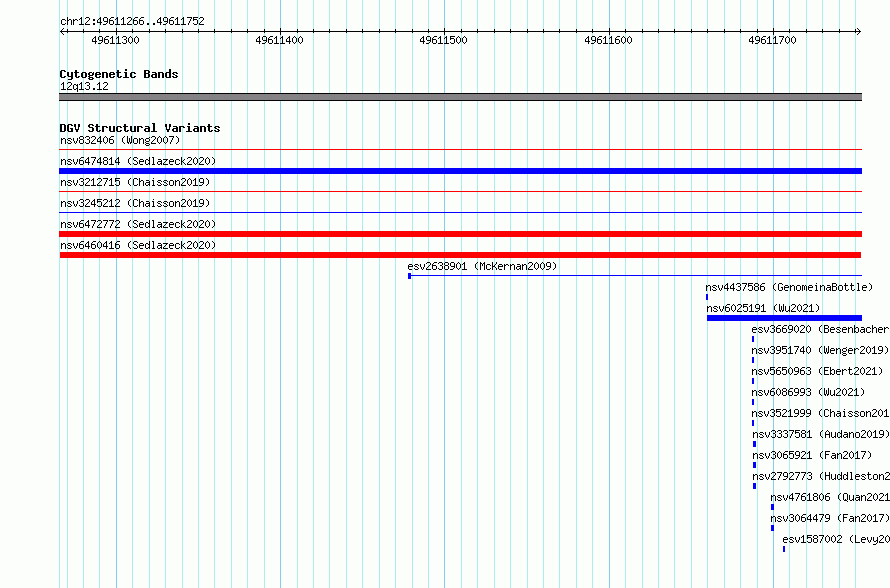Click the nsv832406 (Wong2007) variant label
Viewport: 890px width, 588px height.
click(120, 140)
